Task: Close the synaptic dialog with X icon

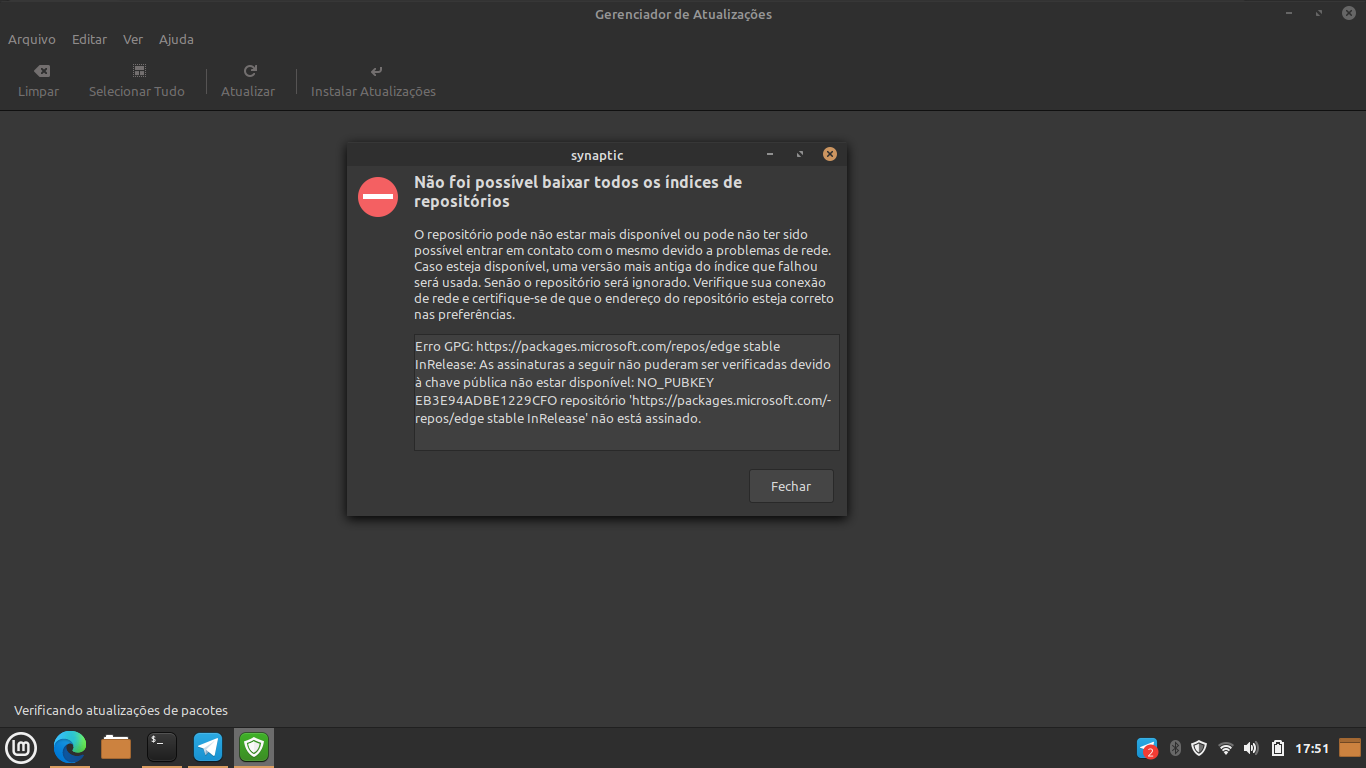Action: point(829,154)
